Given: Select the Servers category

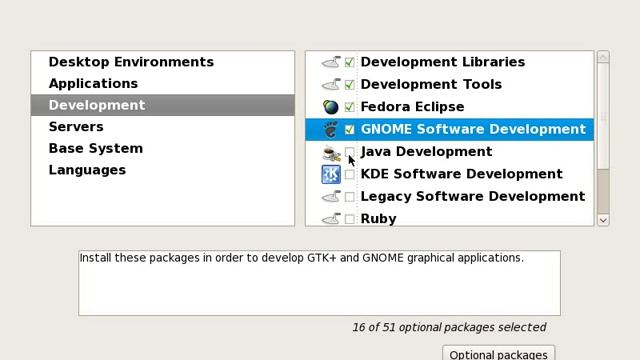Looking at the screenshot, I should [x=162, y=127].
